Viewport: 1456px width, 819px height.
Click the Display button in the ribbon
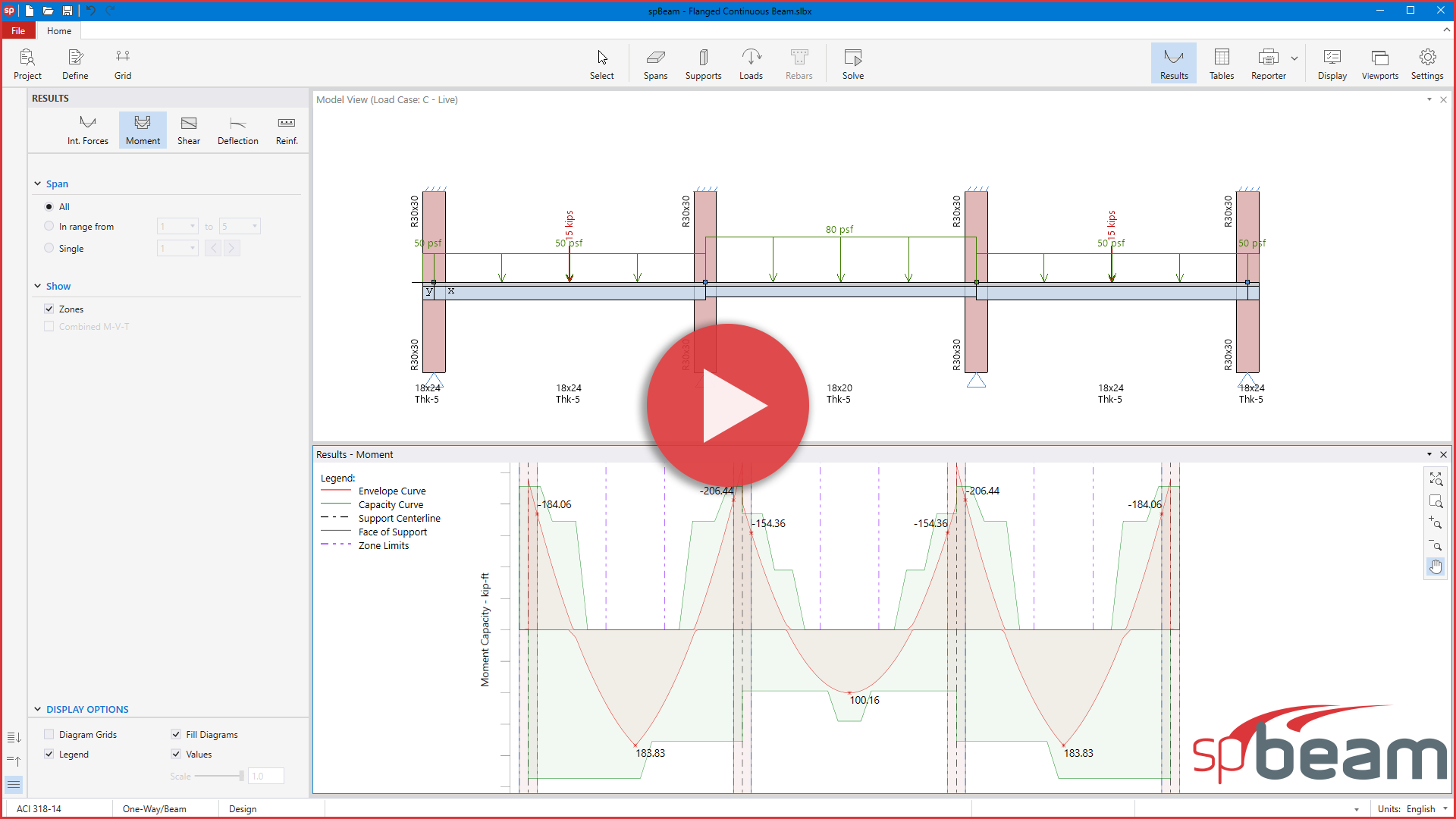tap(1332, 63)
